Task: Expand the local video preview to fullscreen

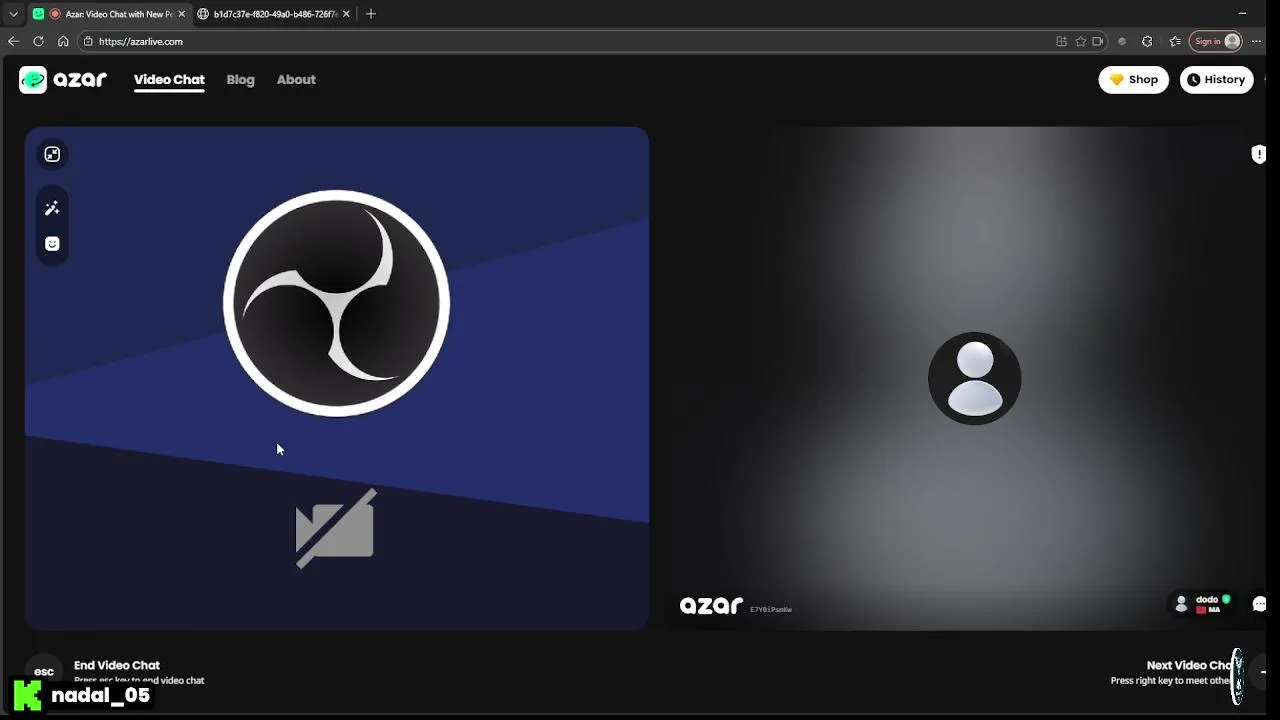Action: [52, 154]
